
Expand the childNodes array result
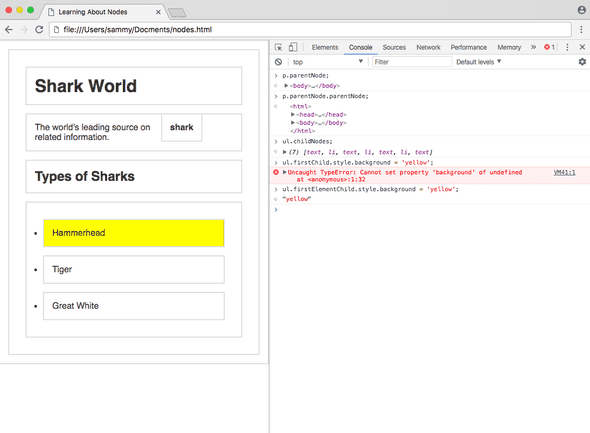coord(285,152)
